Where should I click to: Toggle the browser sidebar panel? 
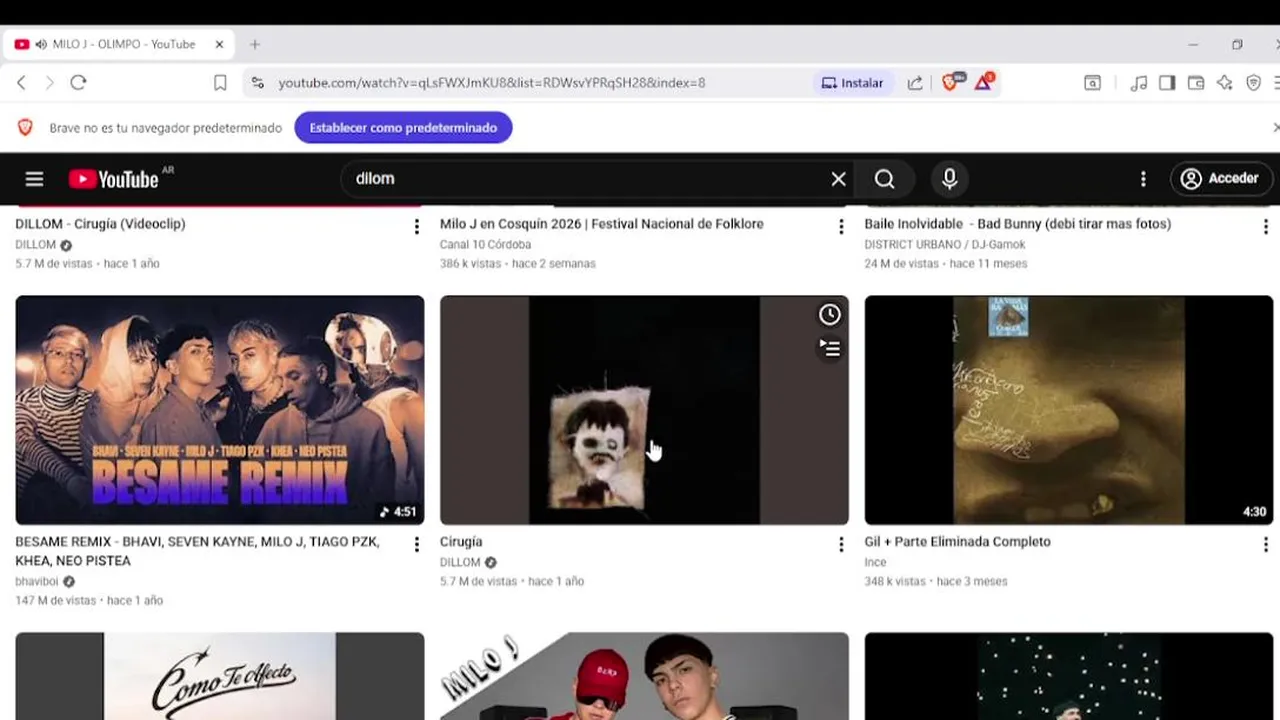pos(1167,83)
